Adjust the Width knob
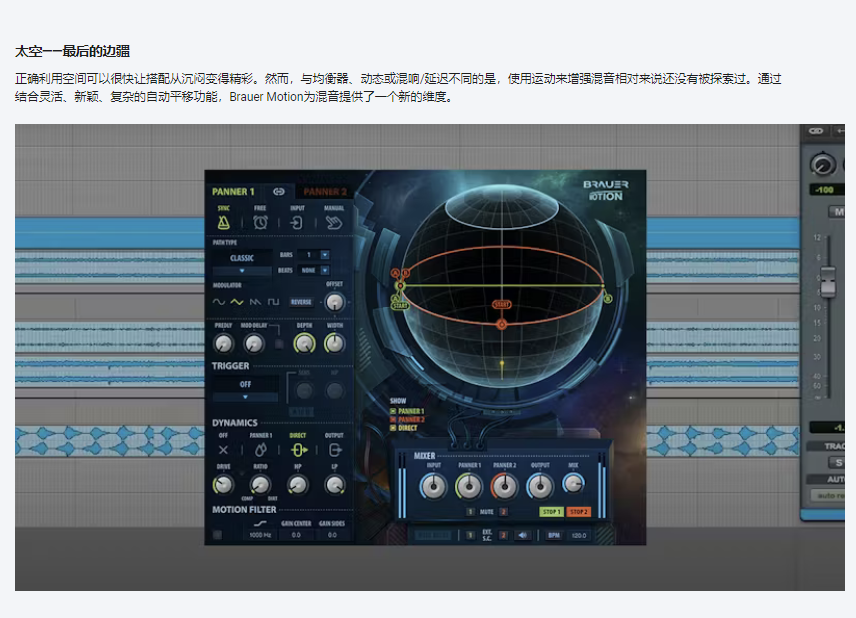The image size is (856, 618). coord(335,343)
